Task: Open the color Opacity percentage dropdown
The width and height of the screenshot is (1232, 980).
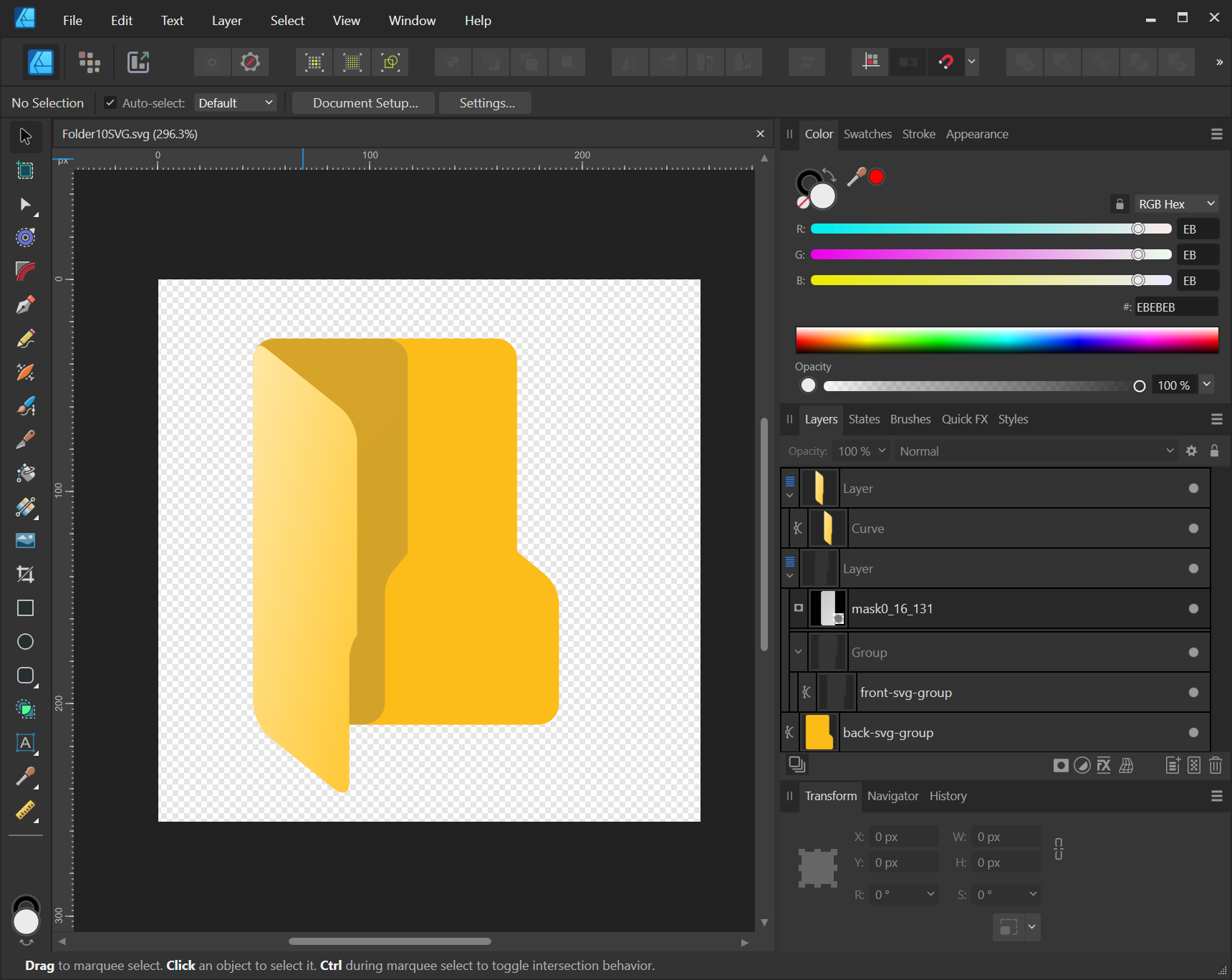Action: click(x=1207, y=385)
